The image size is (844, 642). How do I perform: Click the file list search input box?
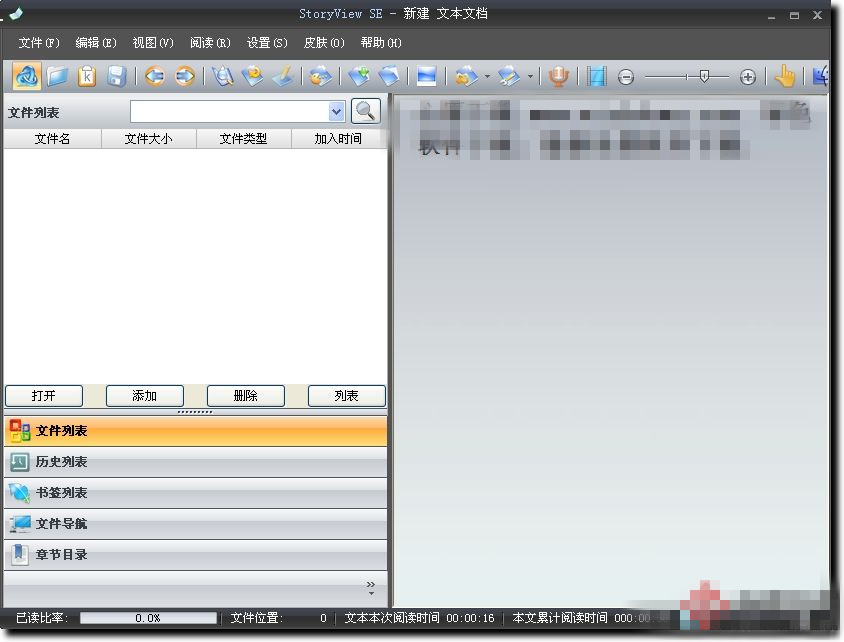230,112
